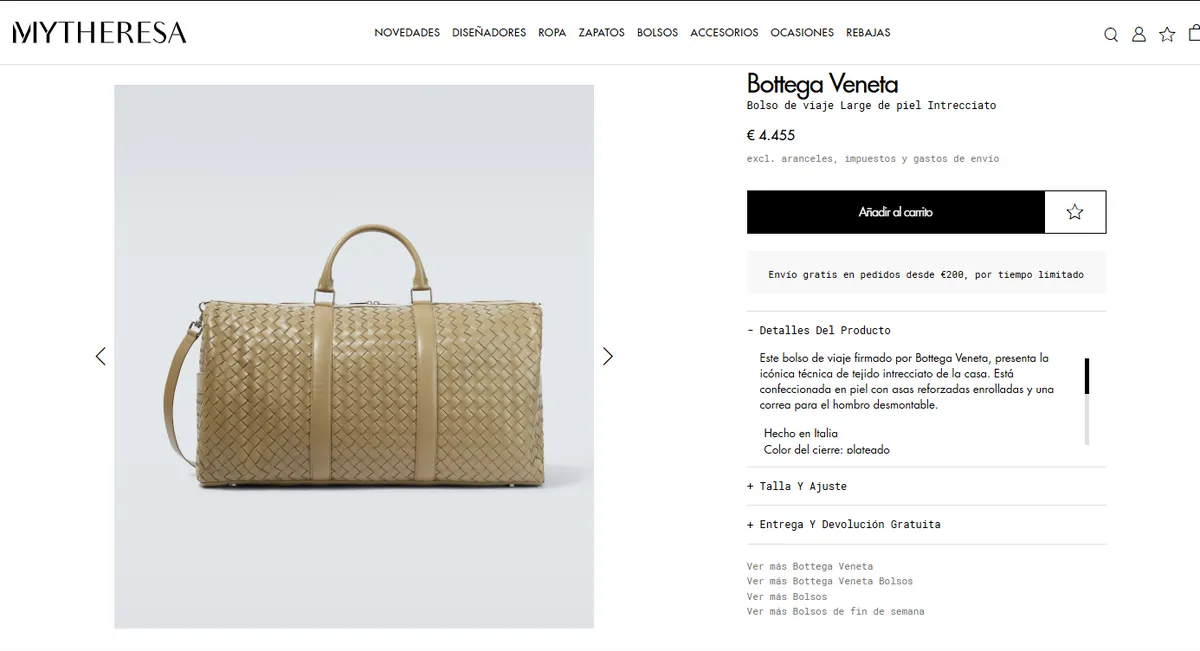The width and height of the screenshot is (1200, 651).
Task: Open the Rebajas menu
Action: pos(868,33)
